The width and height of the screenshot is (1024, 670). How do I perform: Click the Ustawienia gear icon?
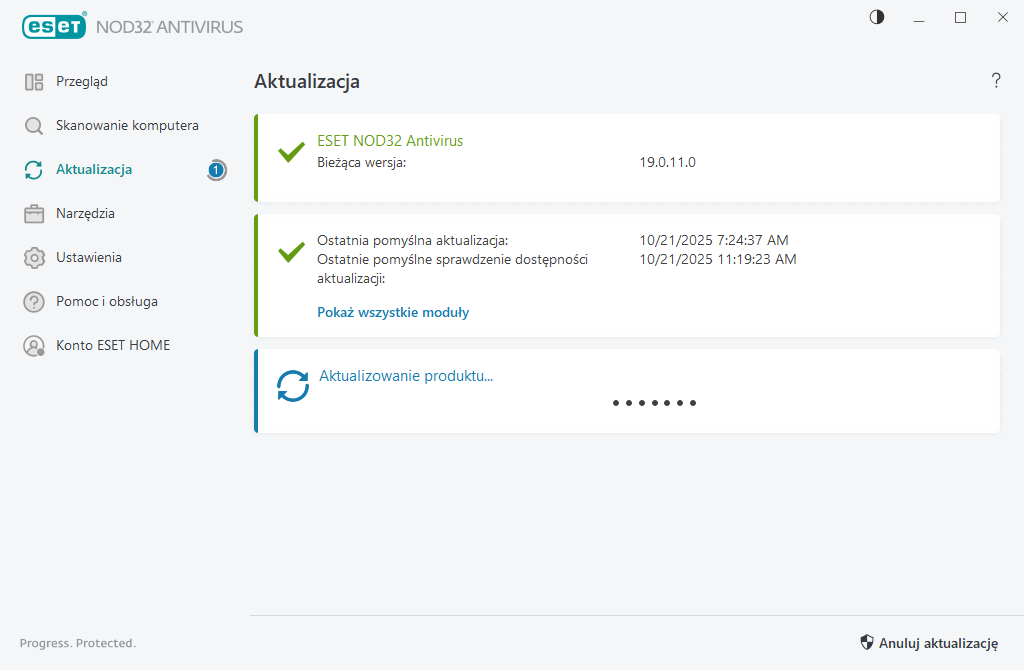click(34, 258)
